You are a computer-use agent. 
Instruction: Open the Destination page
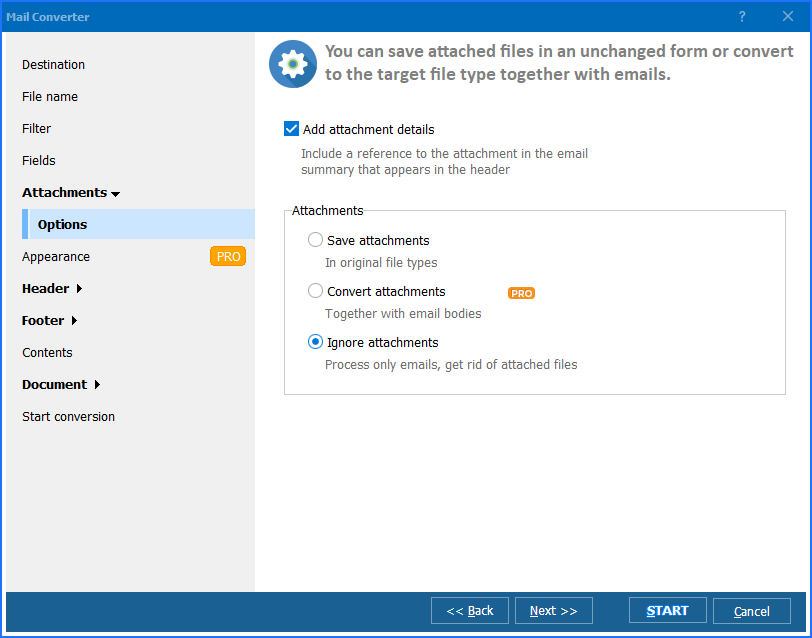point(54,65)
